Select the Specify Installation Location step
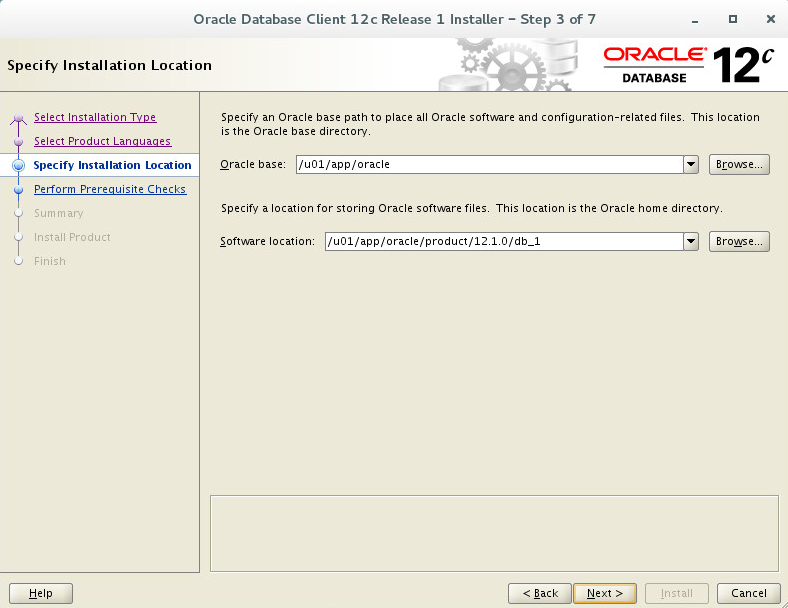The height and width of the screenshot is (608, 788). point(112,165)
